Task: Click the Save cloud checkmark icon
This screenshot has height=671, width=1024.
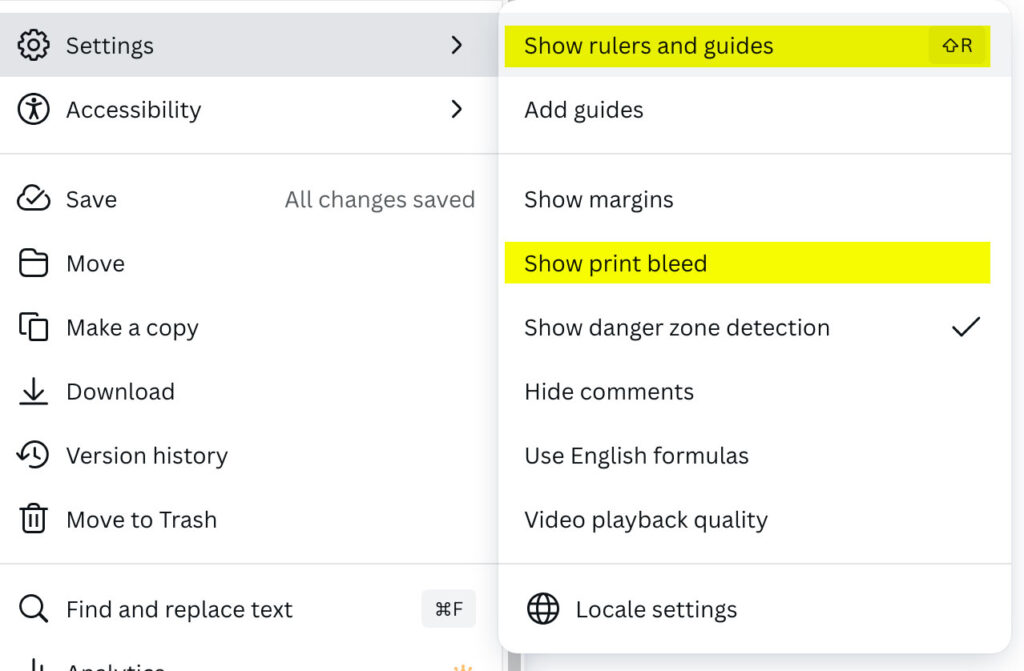Action: [x=34, y=199]
